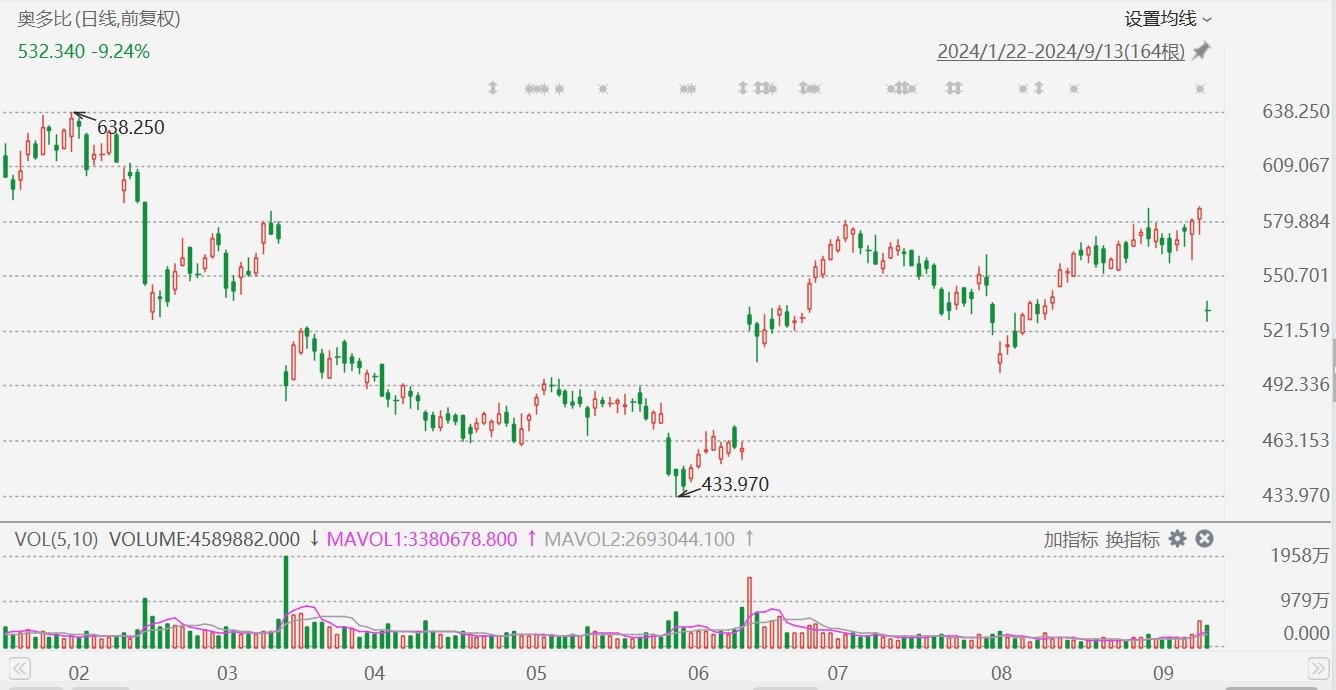Pin the chart date range
This screenshot has height=690, width=1336.
click(1201, 51)
